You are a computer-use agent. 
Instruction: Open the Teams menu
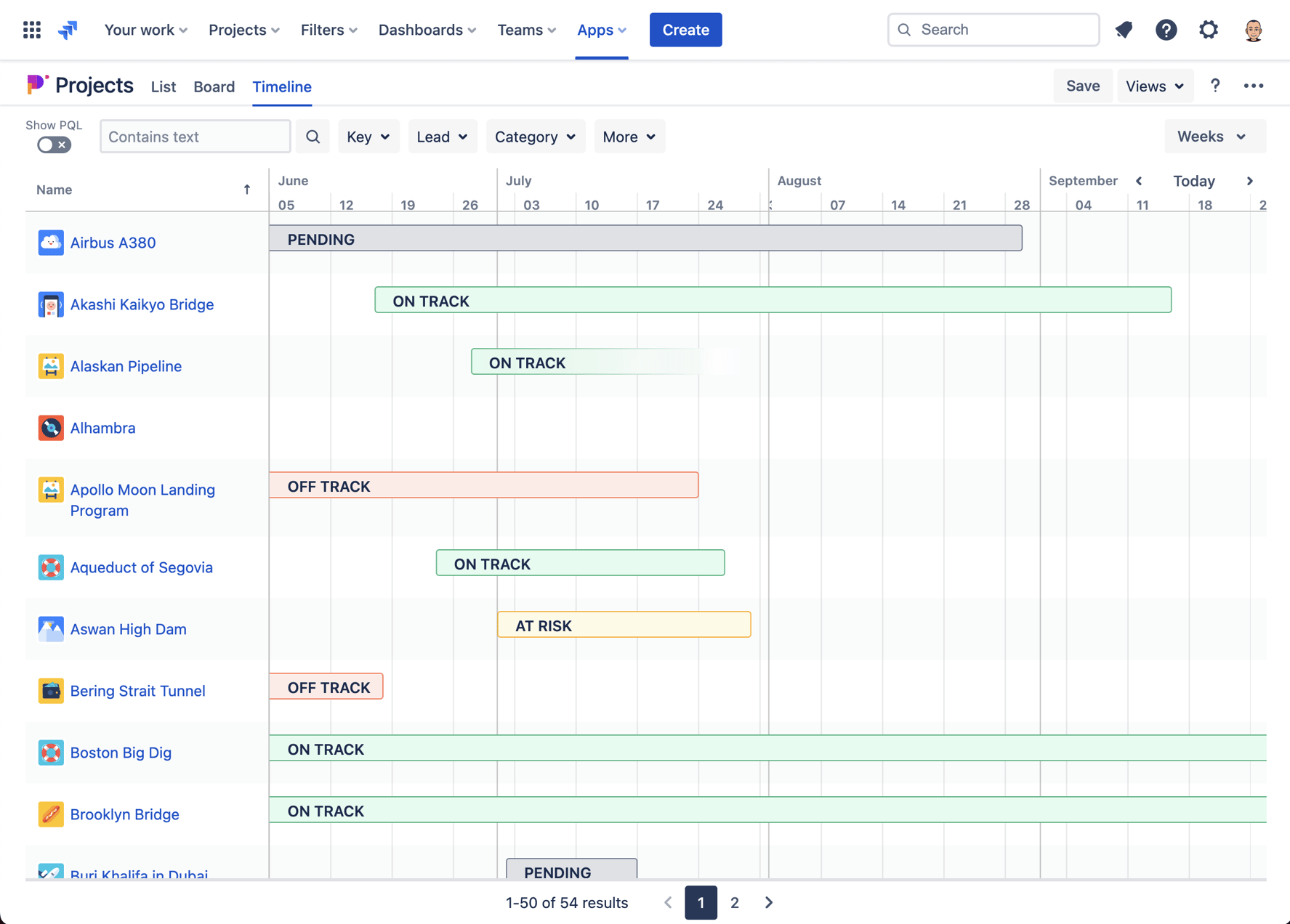coord(525,30)
